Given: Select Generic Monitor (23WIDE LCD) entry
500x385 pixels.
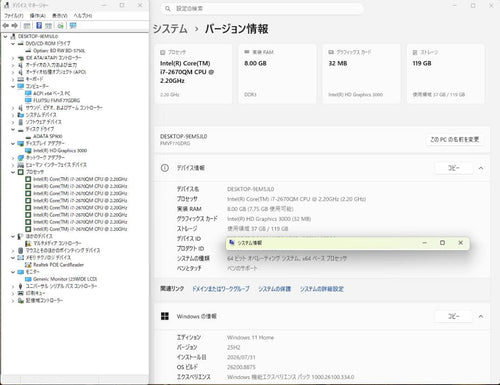Looking at the screenshot, I should tap(65, 279).
